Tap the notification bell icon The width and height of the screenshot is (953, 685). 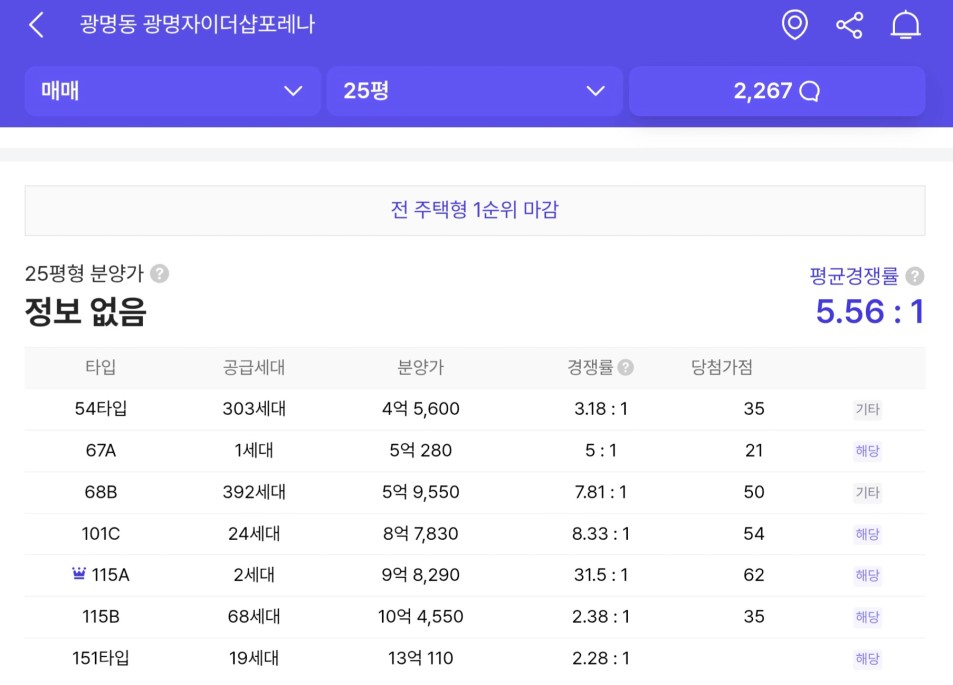(905, 26)
